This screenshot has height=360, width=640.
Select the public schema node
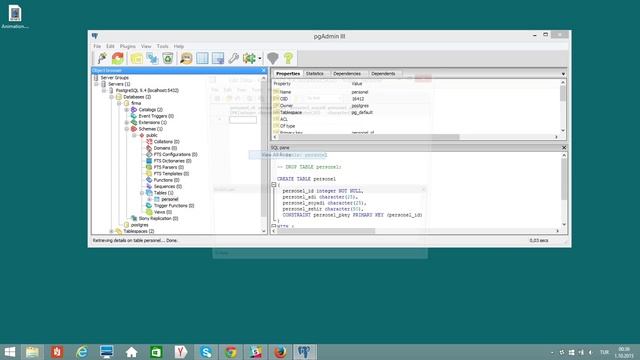tap(151, 135)
